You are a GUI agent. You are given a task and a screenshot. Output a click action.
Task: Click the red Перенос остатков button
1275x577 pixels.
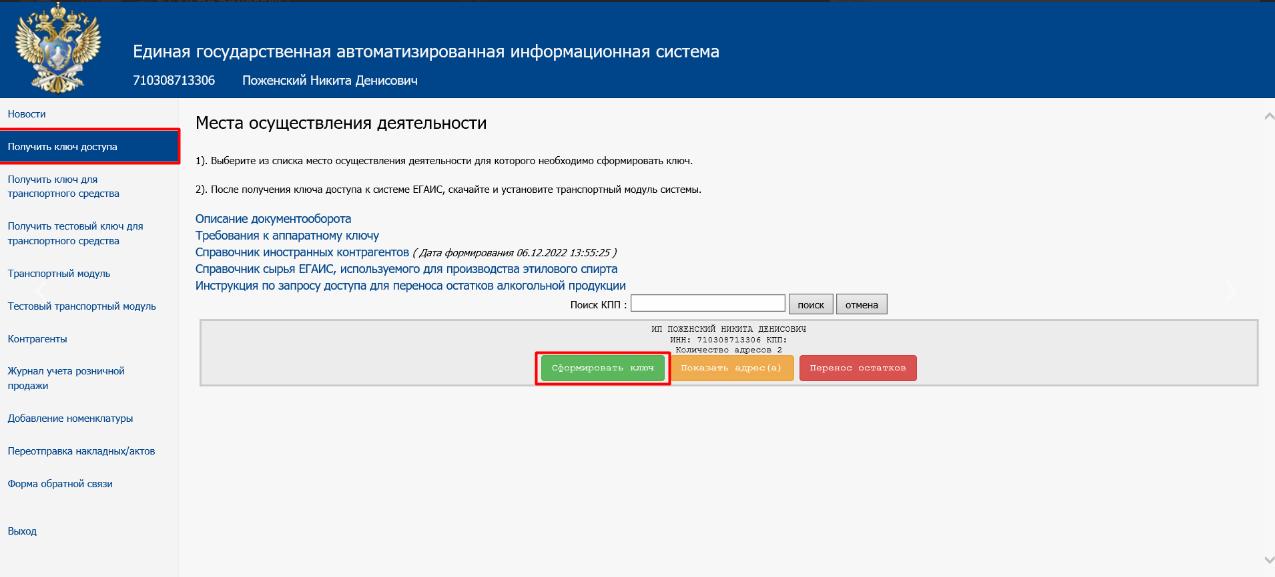coord(858,369)
